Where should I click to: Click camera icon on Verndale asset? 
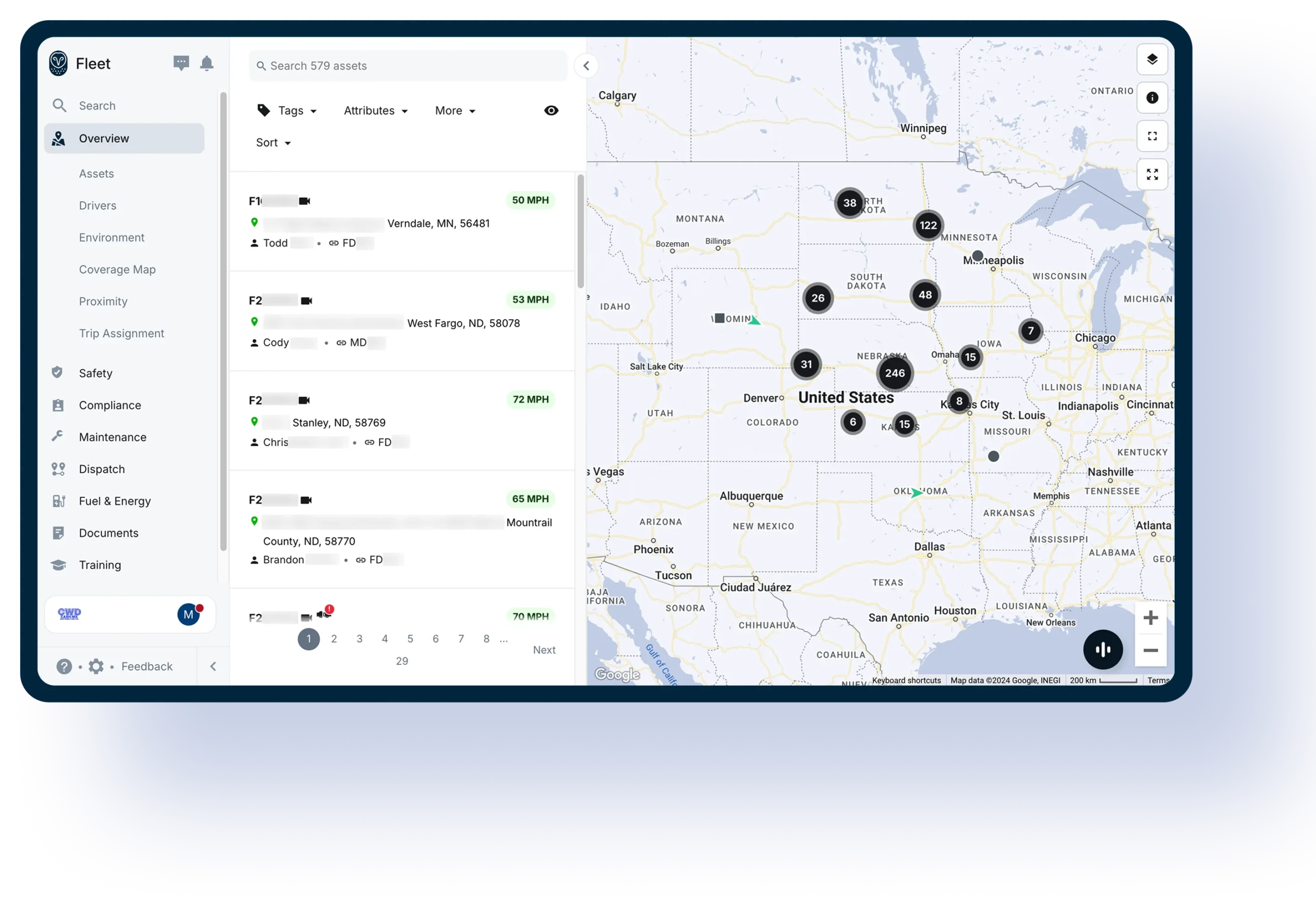[x=305, y=201]
